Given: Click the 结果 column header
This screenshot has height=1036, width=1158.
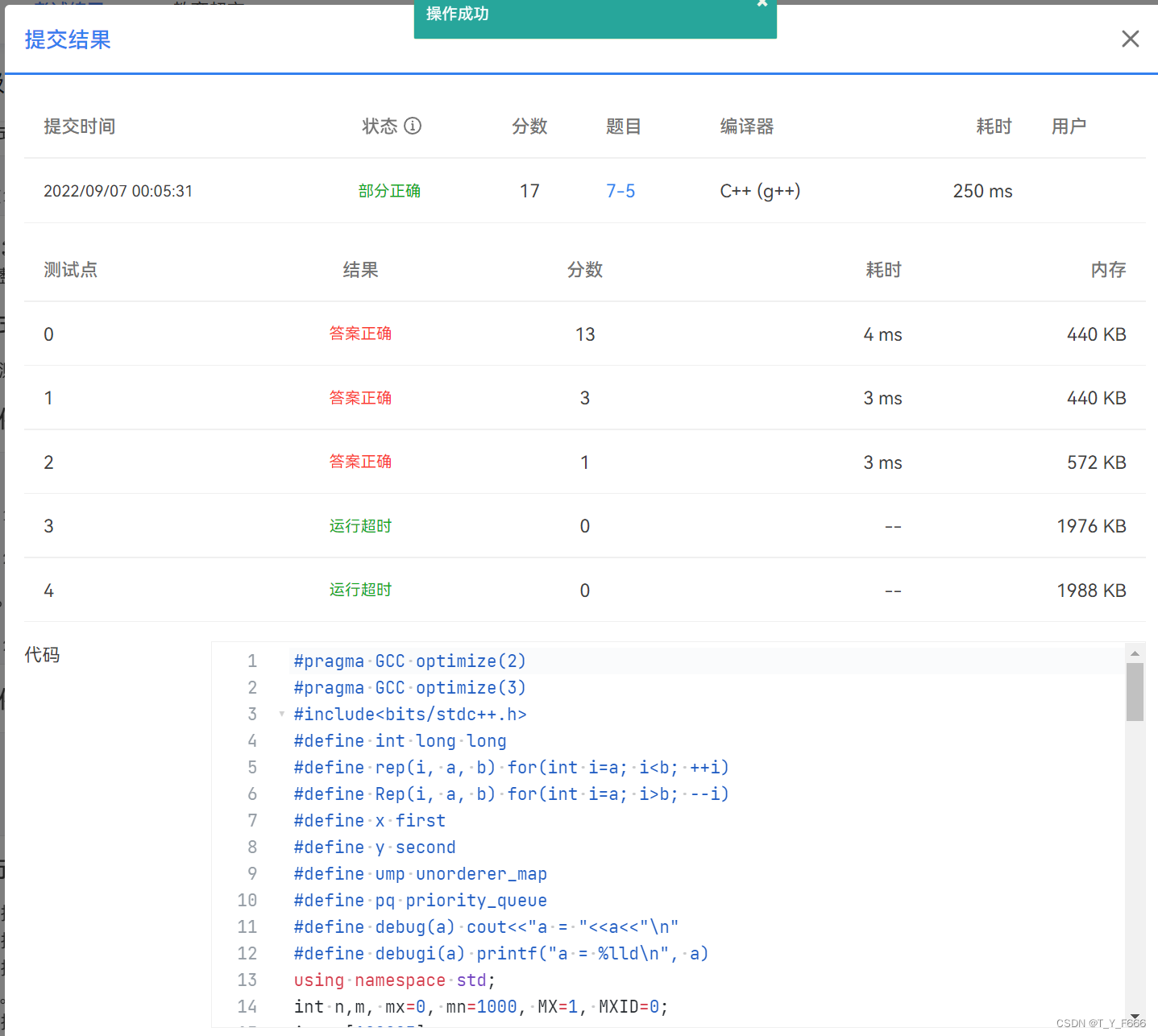Looking at the screenshot, I should 360,270.
